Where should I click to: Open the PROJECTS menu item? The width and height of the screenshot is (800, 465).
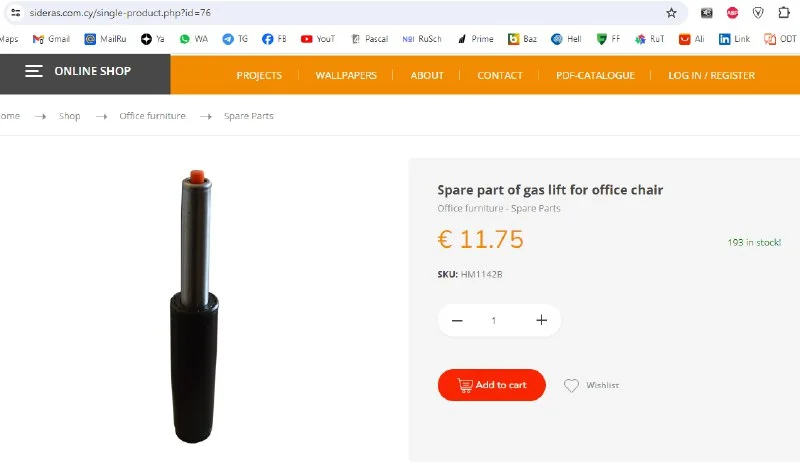click(x=259, y=75)
